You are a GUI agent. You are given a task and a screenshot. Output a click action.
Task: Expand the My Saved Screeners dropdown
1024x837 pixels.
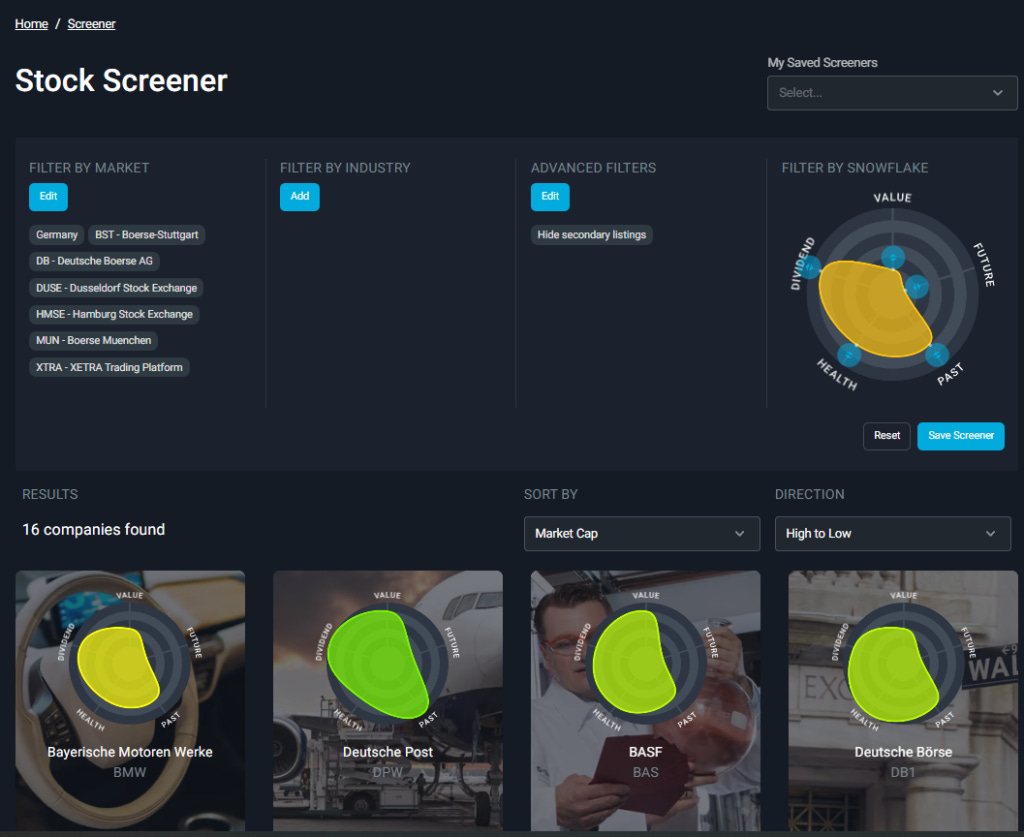(891, 93)
